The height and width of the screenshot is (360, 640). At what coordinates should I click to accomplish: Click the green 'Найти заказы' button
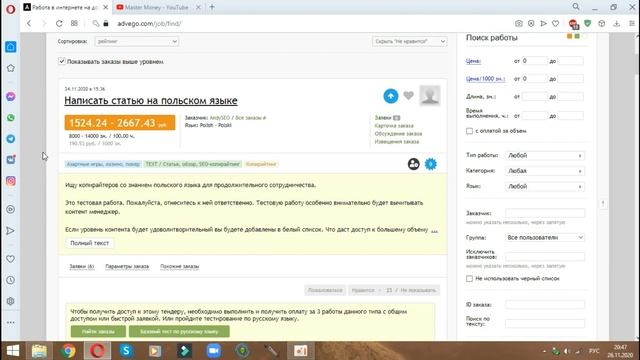(98, 331)
